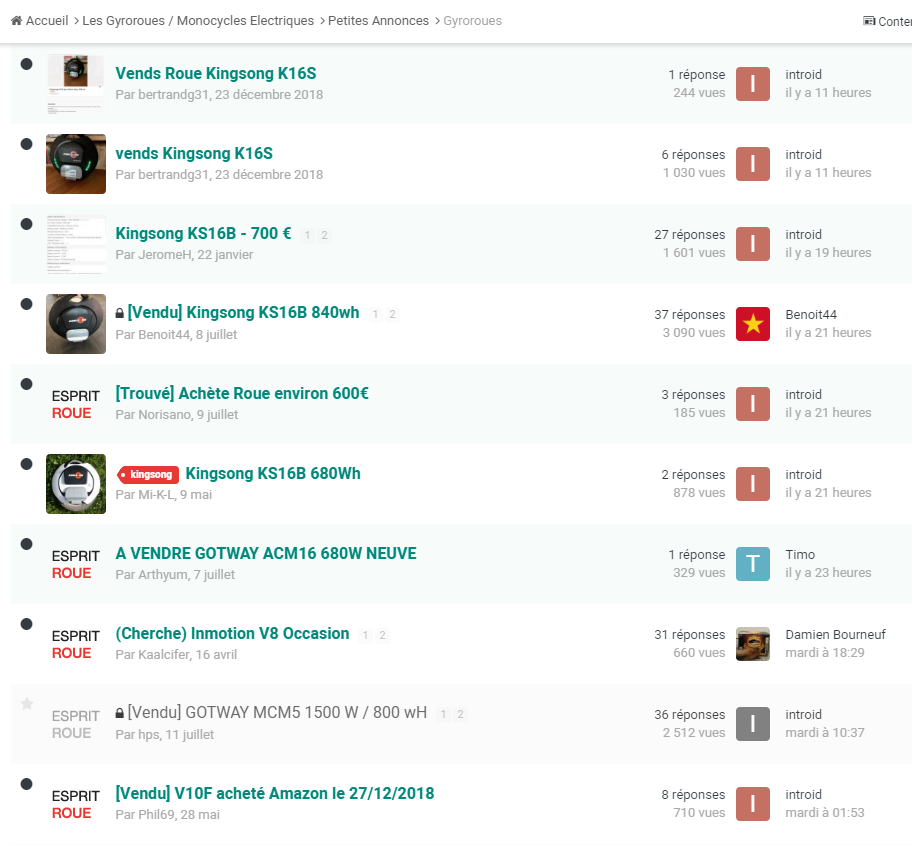Open Benoit44 last poster profile link
The image size is (912, 845).
pos(811,315)
